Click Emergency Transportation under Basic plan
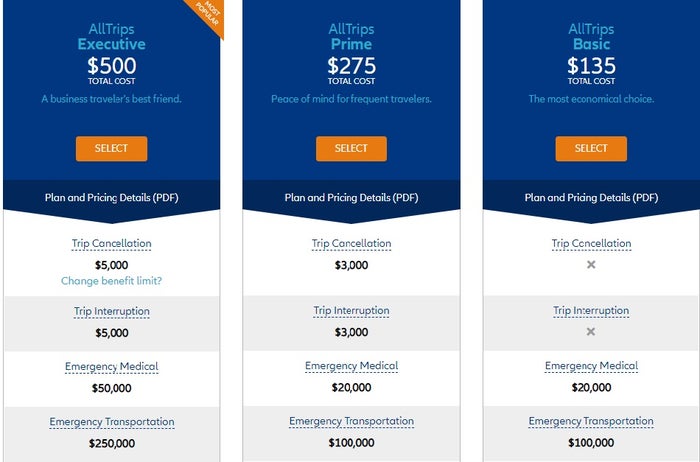Viewport: 700px width, 462px height. [591, 421]
